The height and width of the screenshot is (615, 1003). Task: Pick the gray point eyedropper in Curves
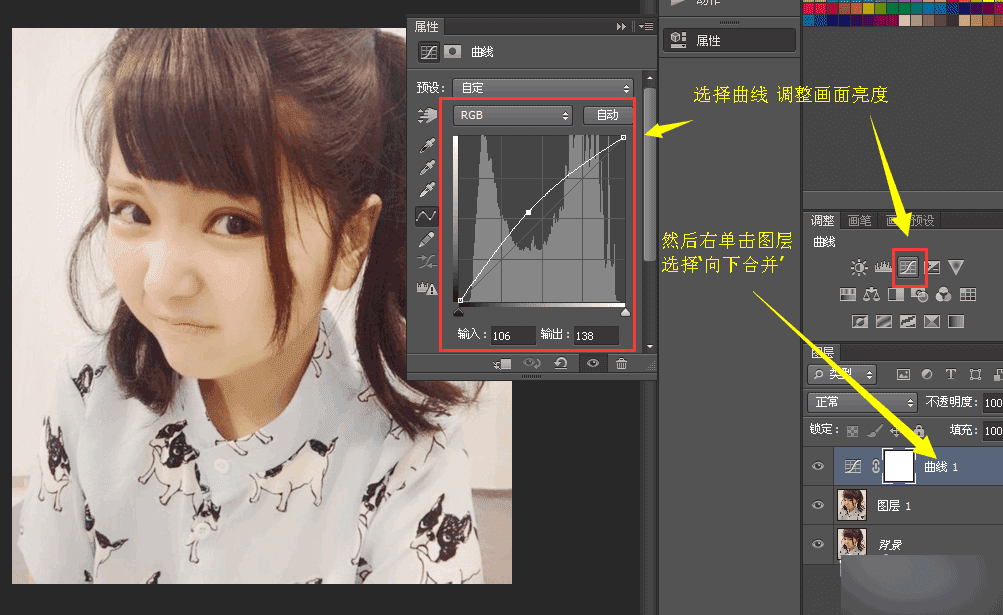pyautogui.click(x=427, y=168)
